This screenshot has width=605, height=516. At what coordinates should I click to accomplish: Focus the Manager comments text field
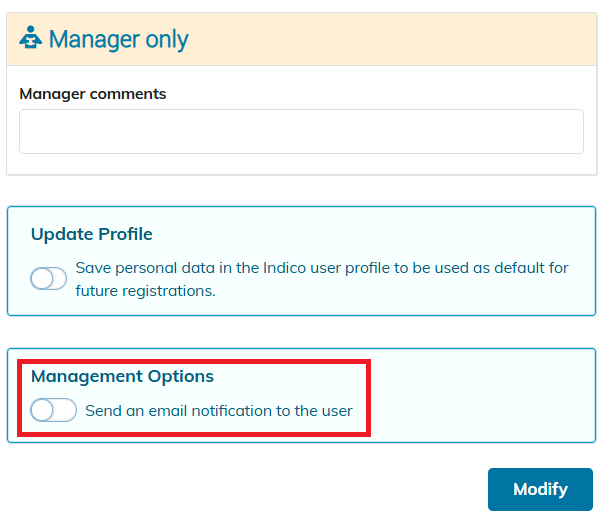[301, 132]
